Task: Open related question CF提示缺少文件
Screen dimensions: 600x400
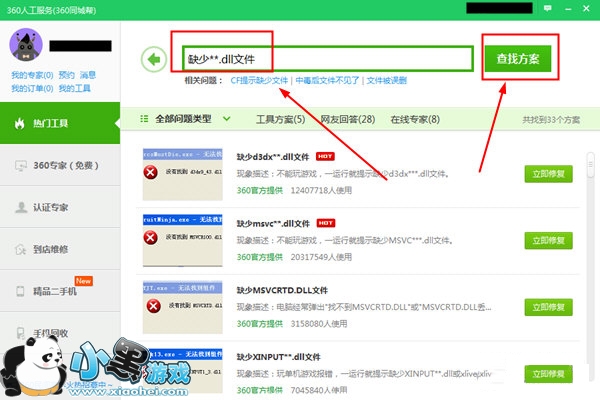Action: coord(259,80)
